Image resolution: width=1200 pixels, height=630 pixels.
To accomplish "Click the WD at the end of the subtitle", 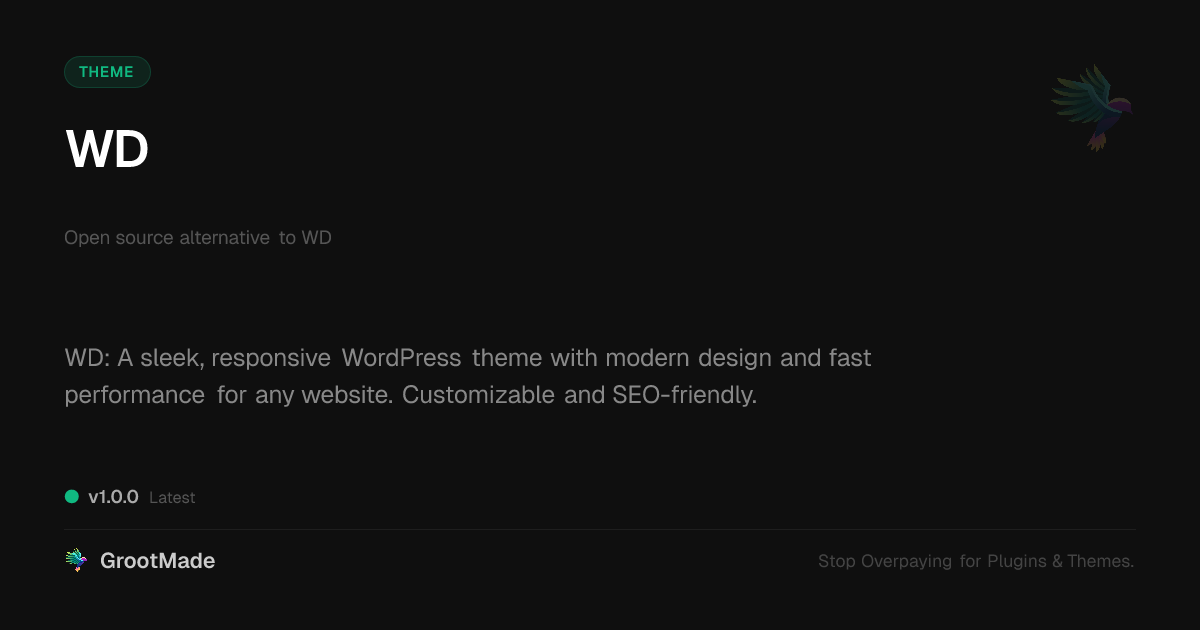I will click(317, 238).
